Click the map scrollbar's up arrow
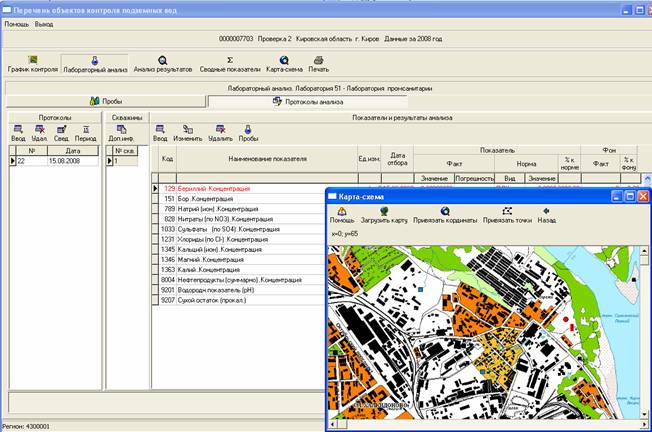The width and height of the screenshot is (652, 432). point(644,249)
